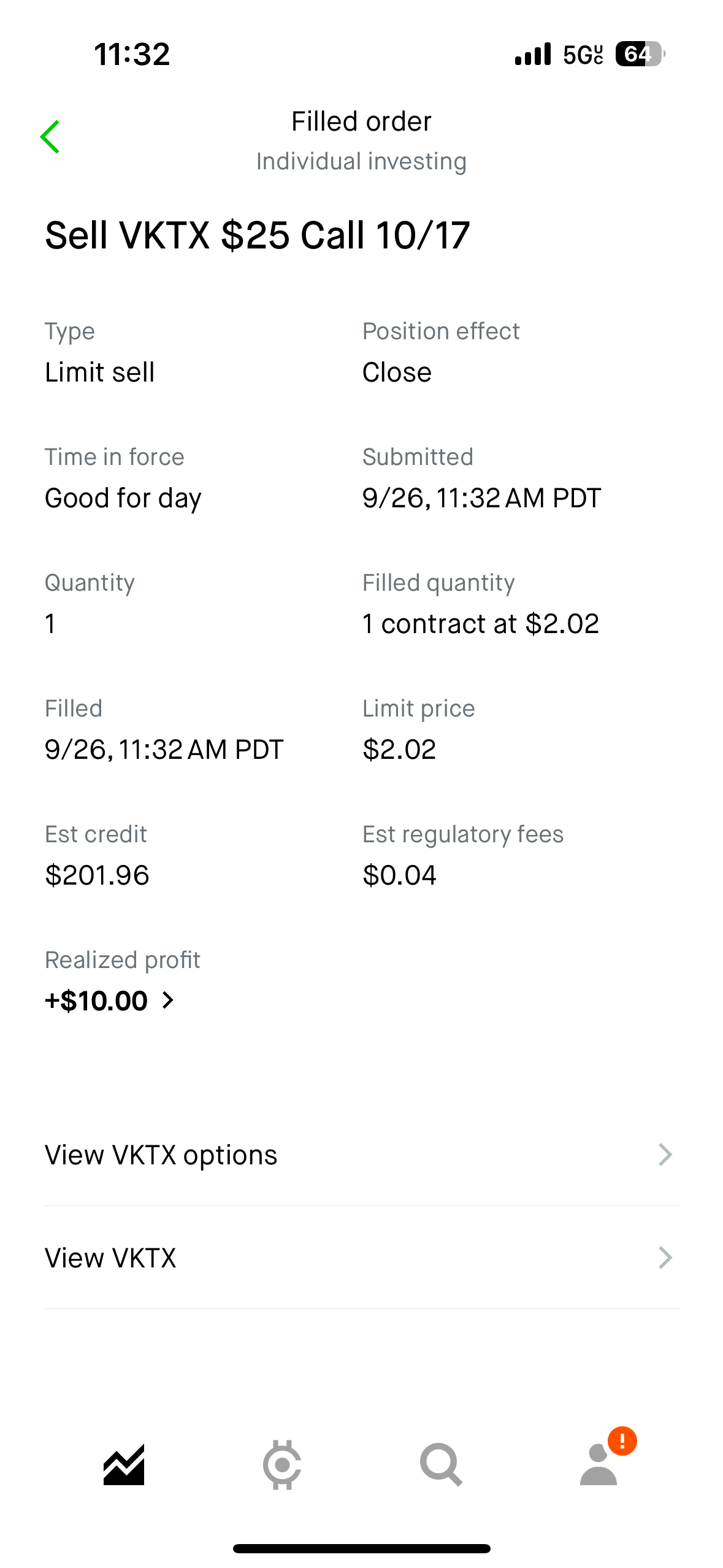Tap the Sell VKTX $25 Call heading

258,236
